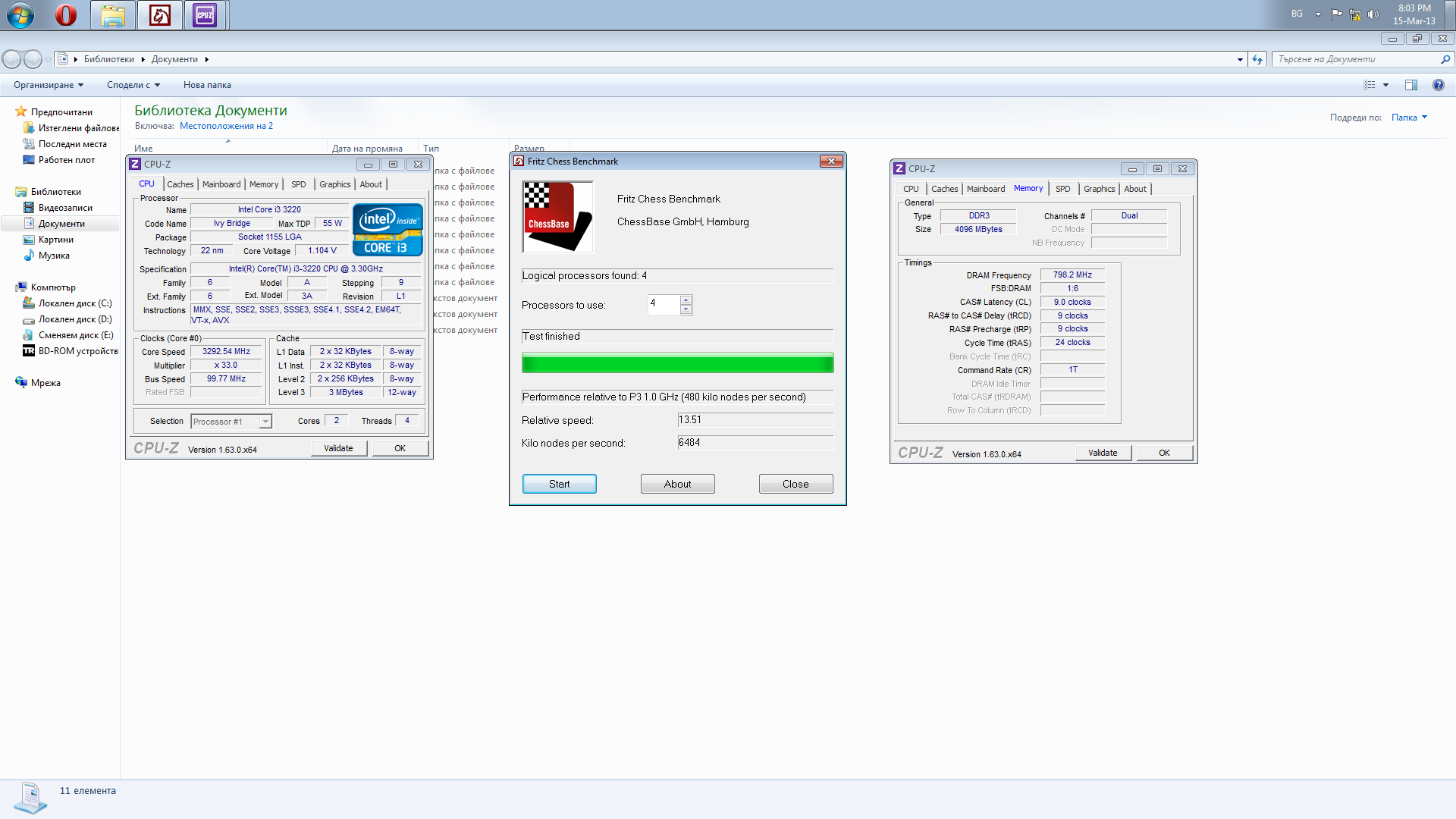Open Предпочитани favorites star
Viewport: 1456px width, 819px height.
[21, 111]
